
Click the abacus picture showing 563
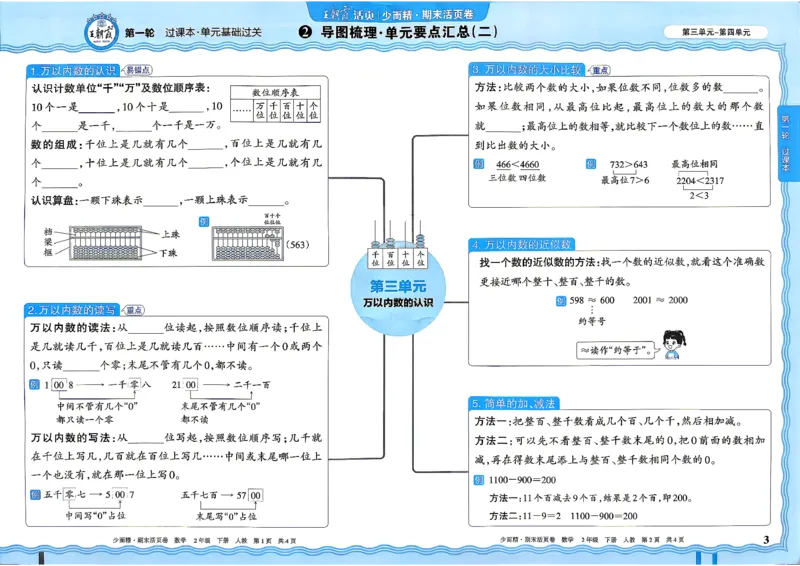(247, 244)
